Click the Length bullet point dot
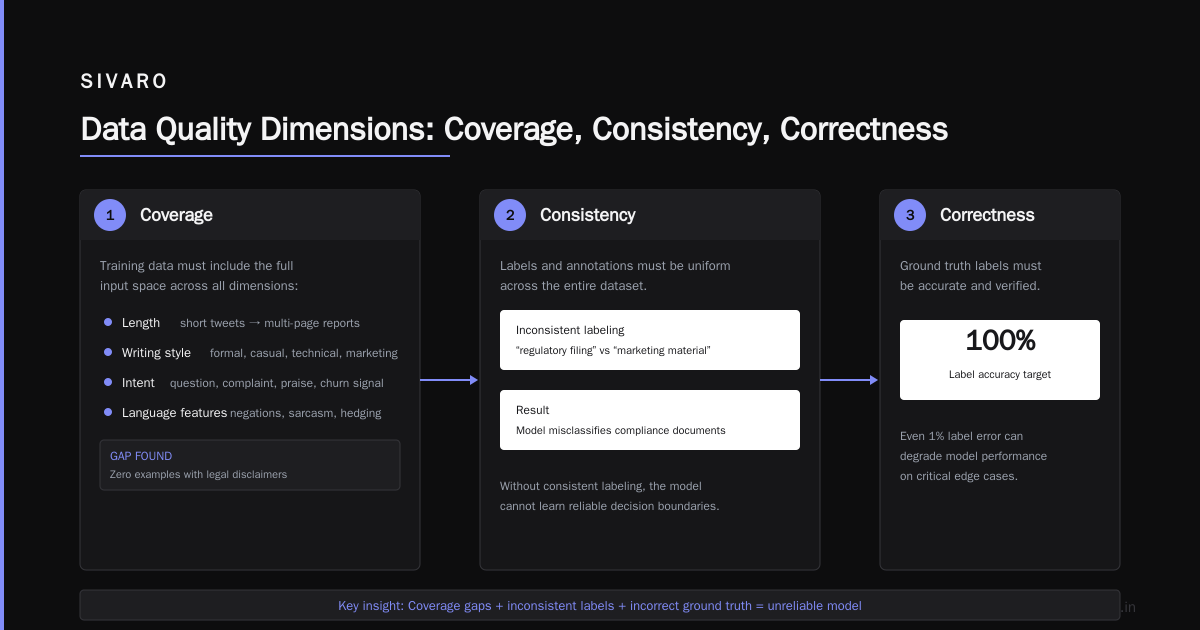Viewport: 1200px width, 630px height. point(108,322)
